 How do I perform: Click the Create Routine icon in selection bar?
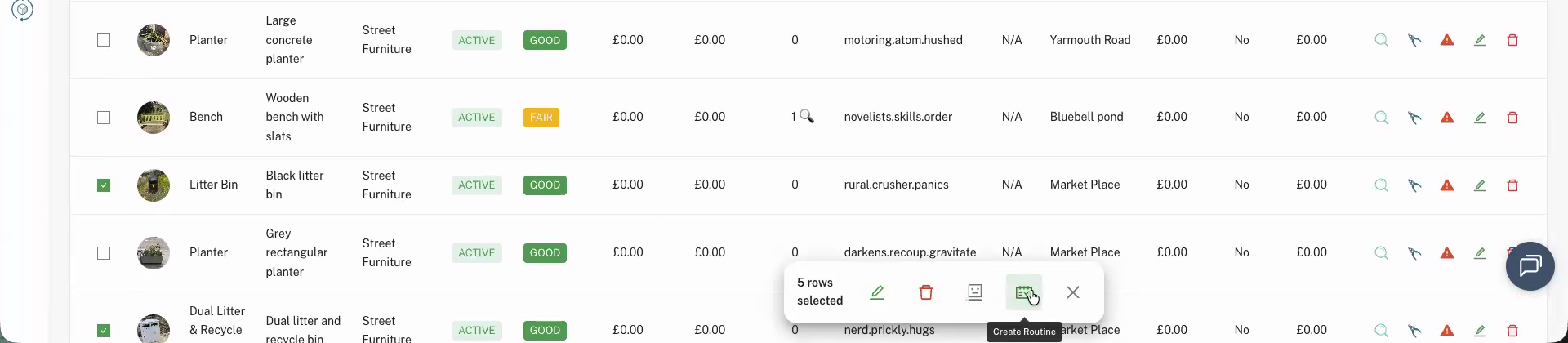point(1023,292)
